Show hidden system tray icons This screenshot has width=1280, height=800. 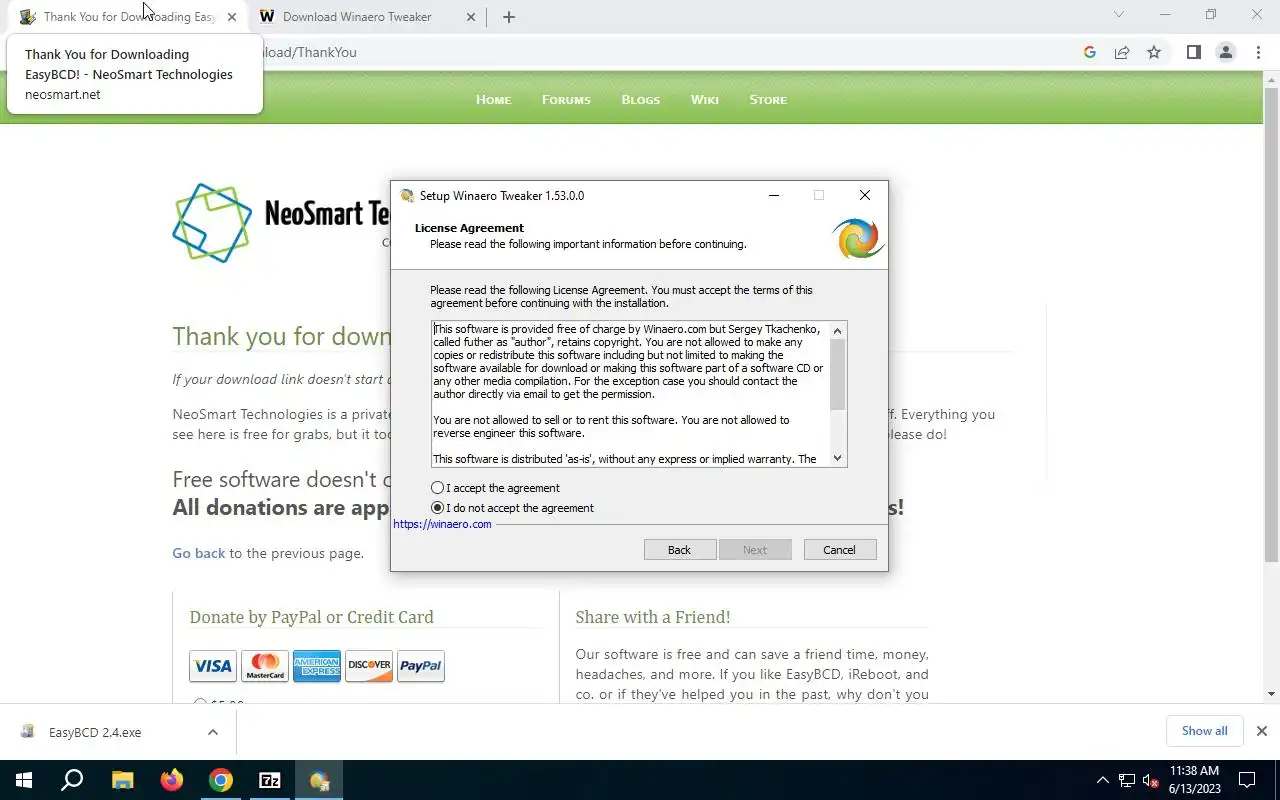tap(1103, 780)
